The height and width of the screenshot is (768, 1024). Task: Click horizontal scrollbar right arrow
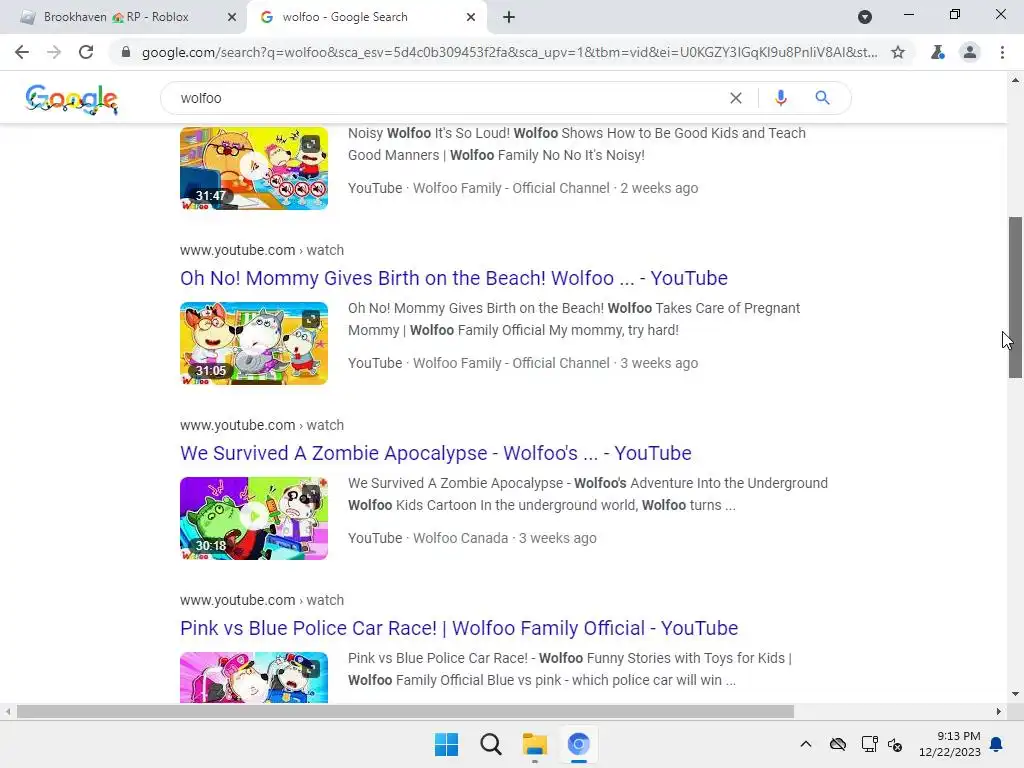tap(999, 711)
